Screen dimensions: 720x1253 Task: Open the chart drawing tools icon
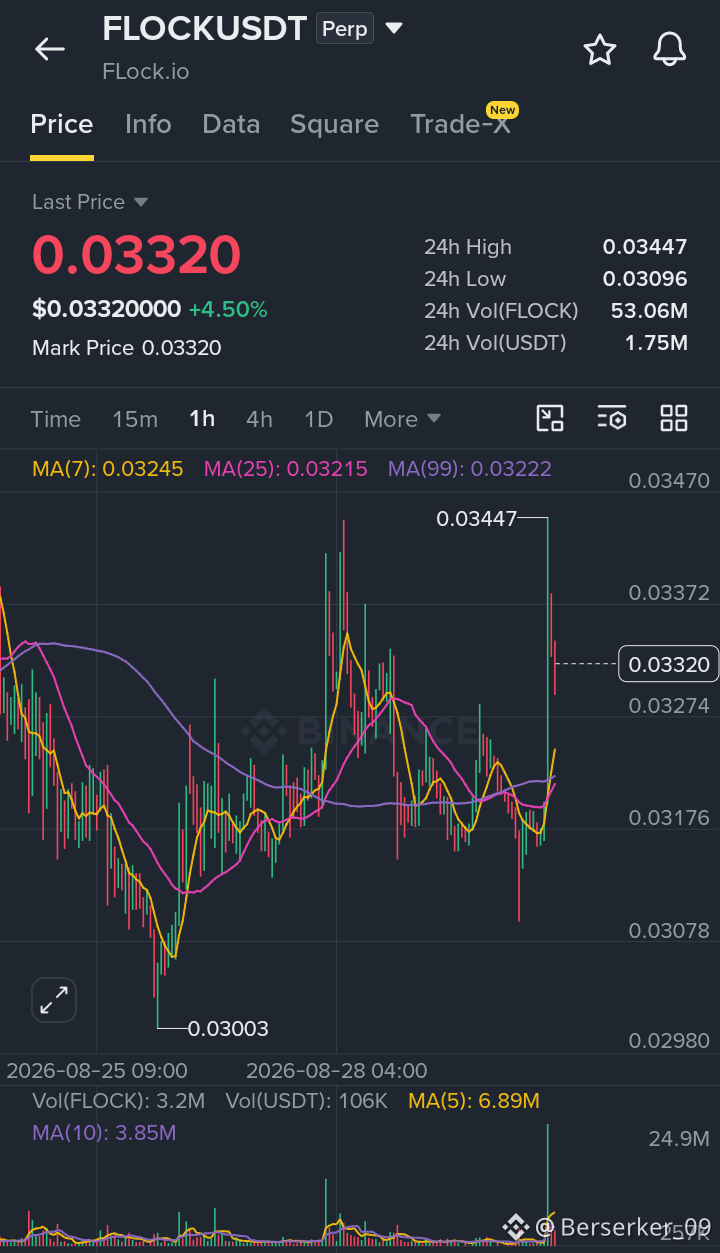tap(550, 418)
